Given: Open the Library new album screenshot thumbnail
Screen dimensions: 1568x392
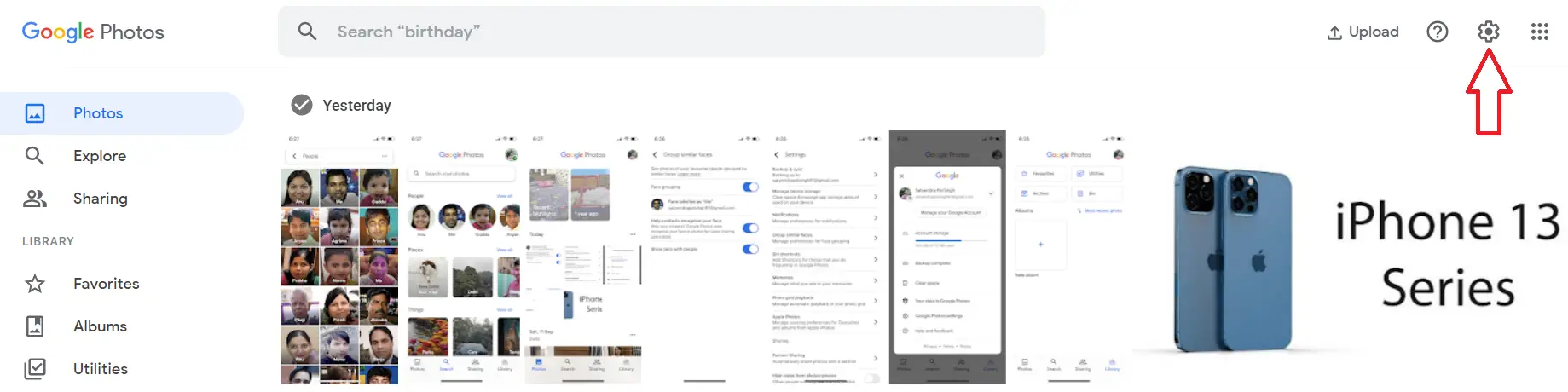Looking at the screenshot, I should pyautogui.click(x=1069, y=257).
